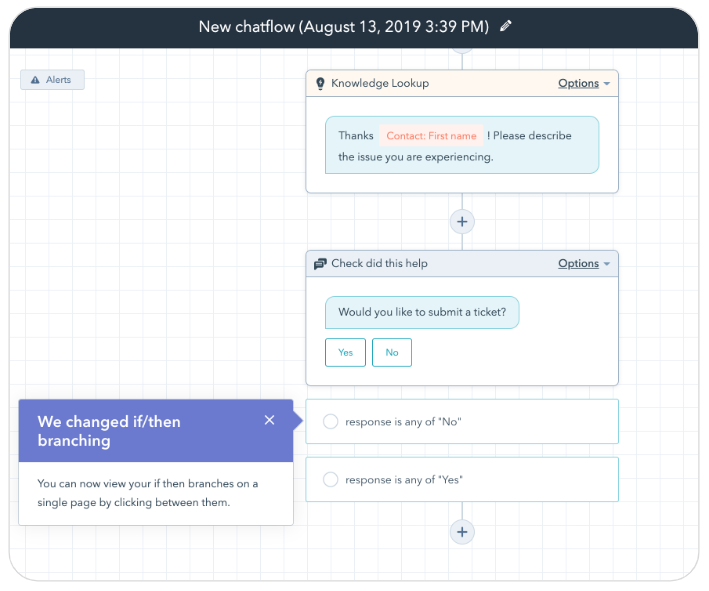
Task: Click the pencil icon to rename chatflow
Action: click(x=506, y=26)
